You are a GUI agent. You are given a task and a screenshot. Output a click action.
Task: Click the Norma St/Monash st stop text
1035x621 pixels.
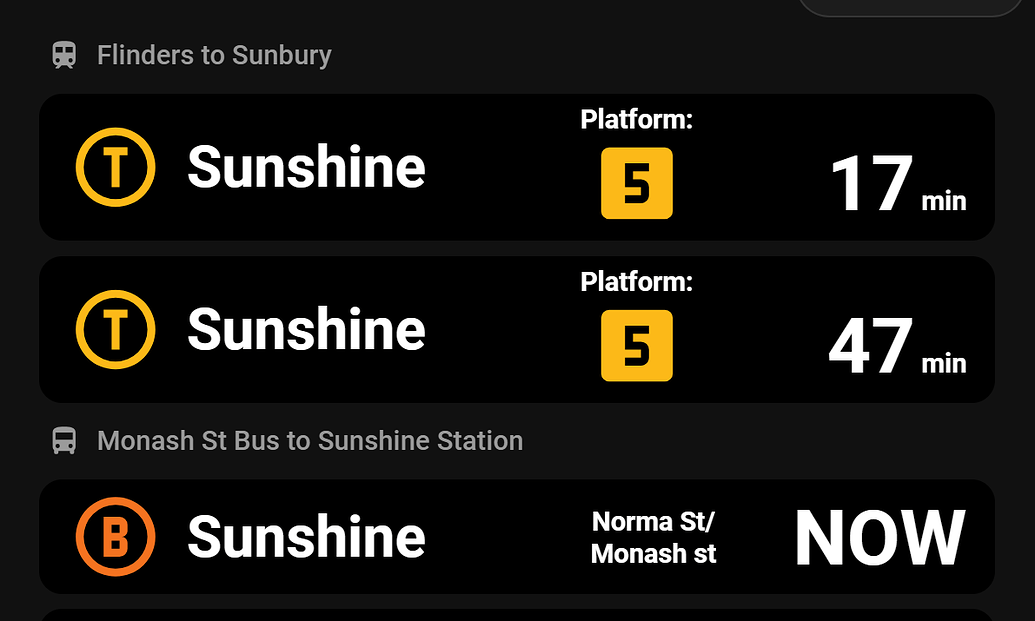coord(653,537)
